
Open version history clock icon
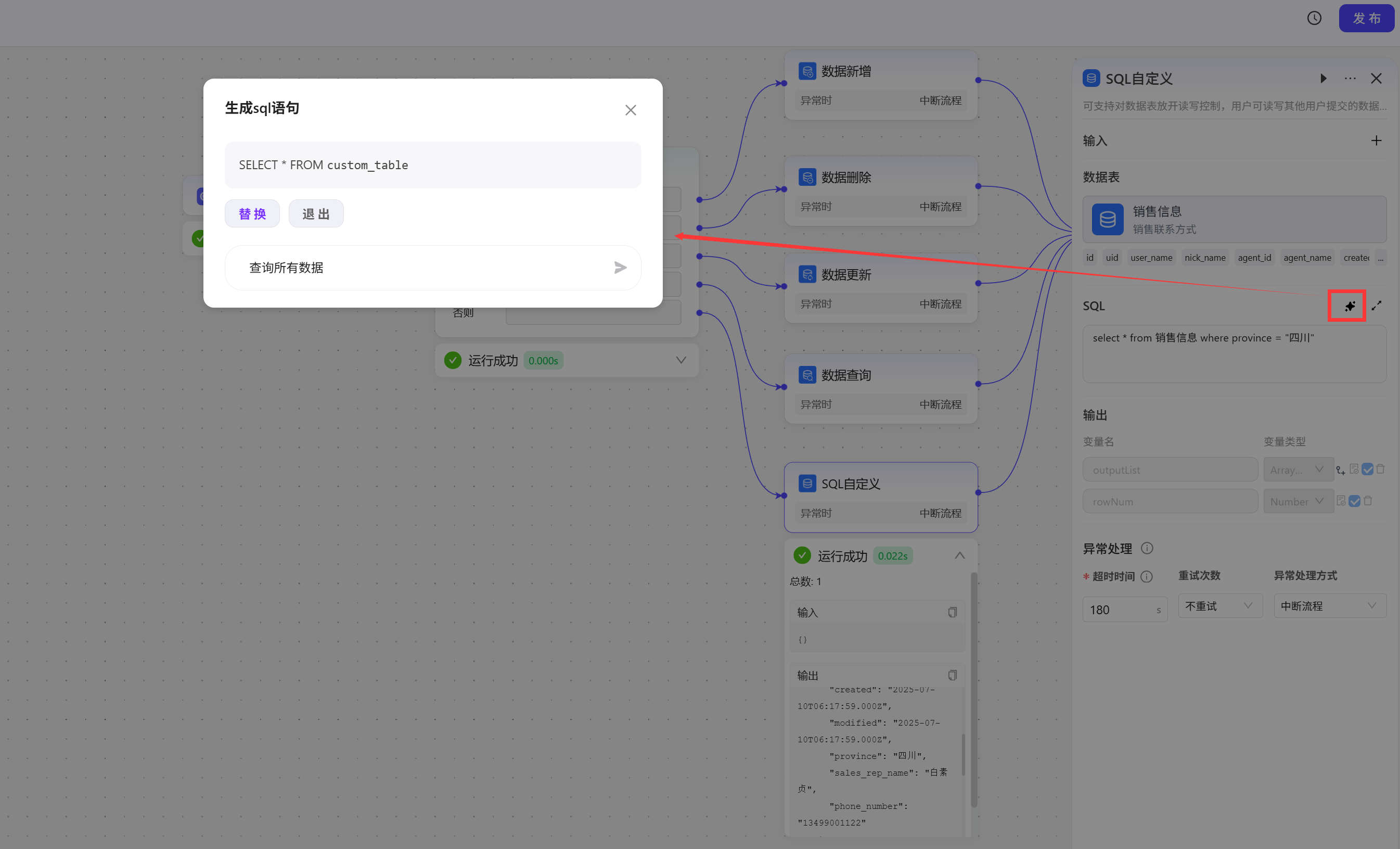point(1314,18)
